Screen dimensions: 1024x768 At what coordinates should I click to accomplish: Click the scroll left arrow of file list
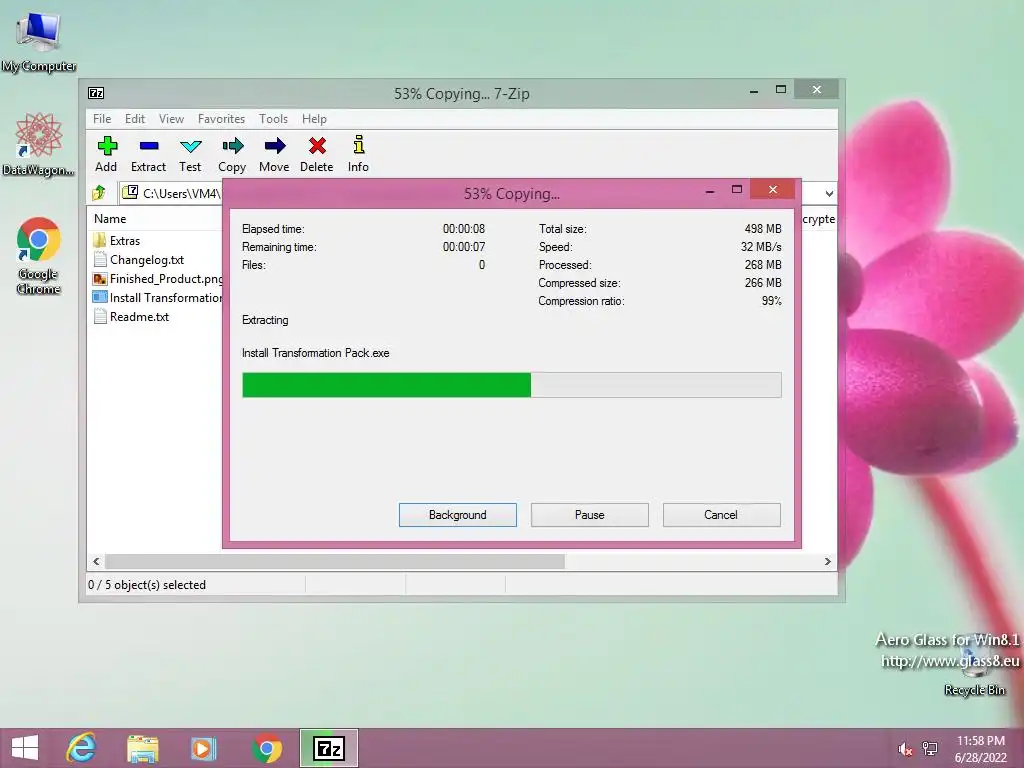tap(97, 561)
